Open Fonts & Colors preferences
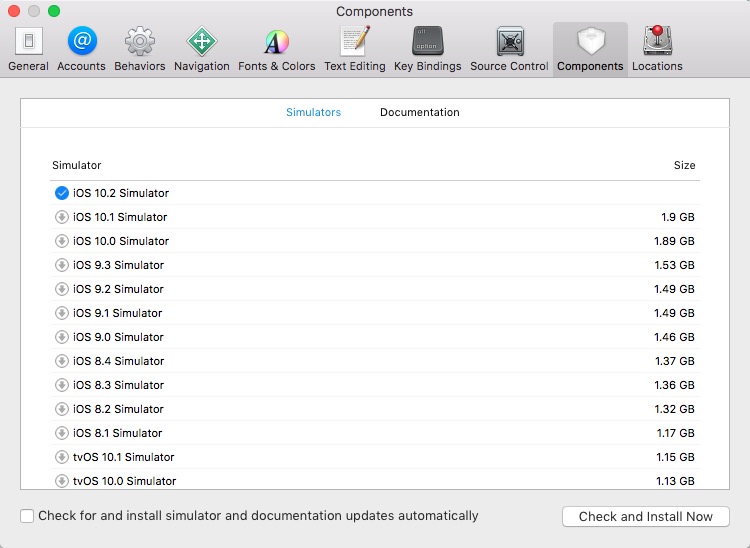 276,49
